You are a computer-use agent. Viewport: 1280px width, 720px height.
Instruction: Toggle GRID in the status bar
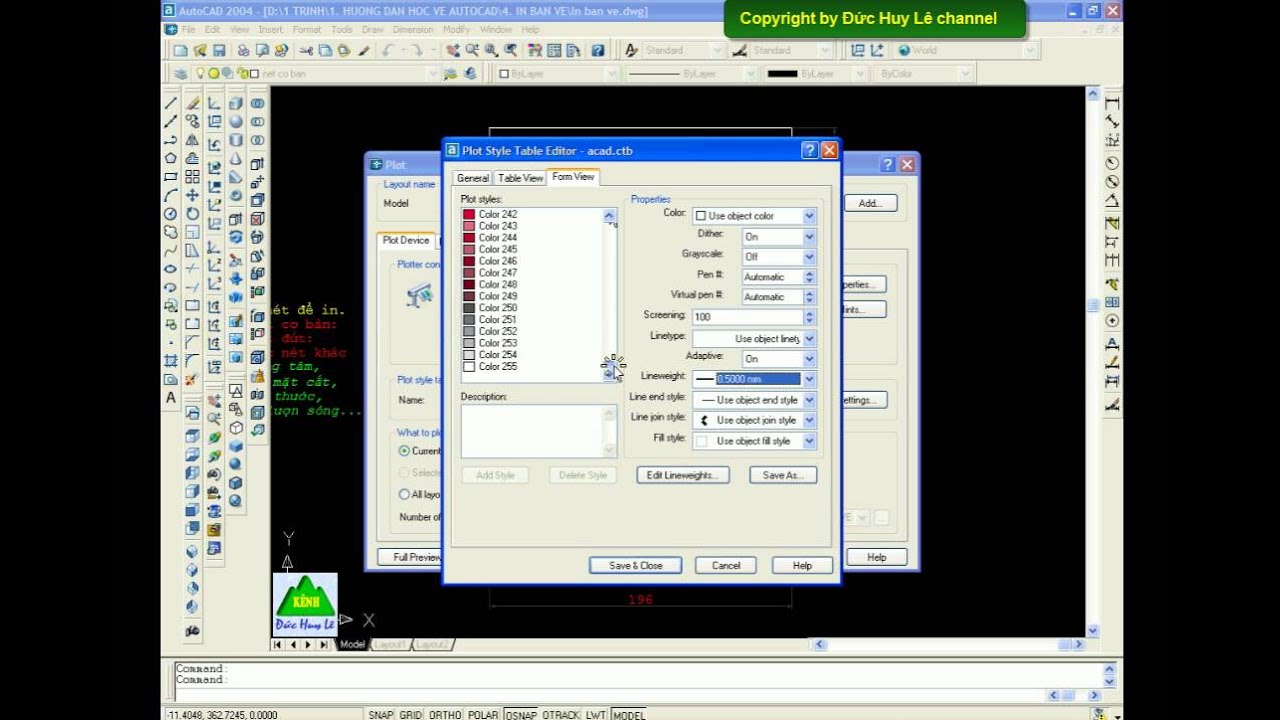(411, 714)
